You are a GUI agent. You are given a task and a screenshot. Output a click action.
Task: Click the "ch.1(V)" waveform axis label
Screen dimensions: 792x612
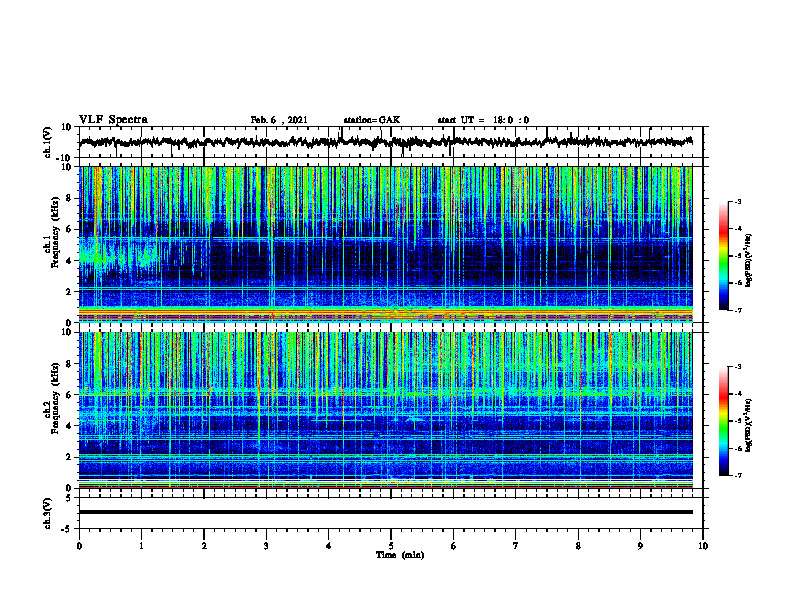coord(48,142)
